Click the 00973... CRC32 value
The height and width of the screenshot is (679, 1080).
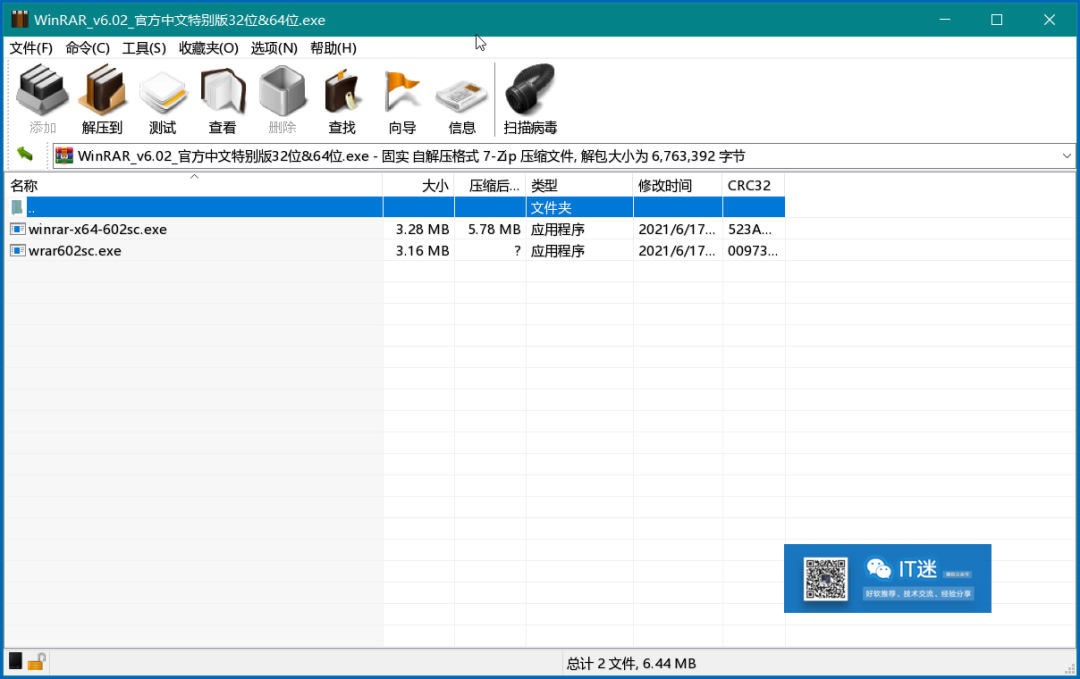(752, 251)
